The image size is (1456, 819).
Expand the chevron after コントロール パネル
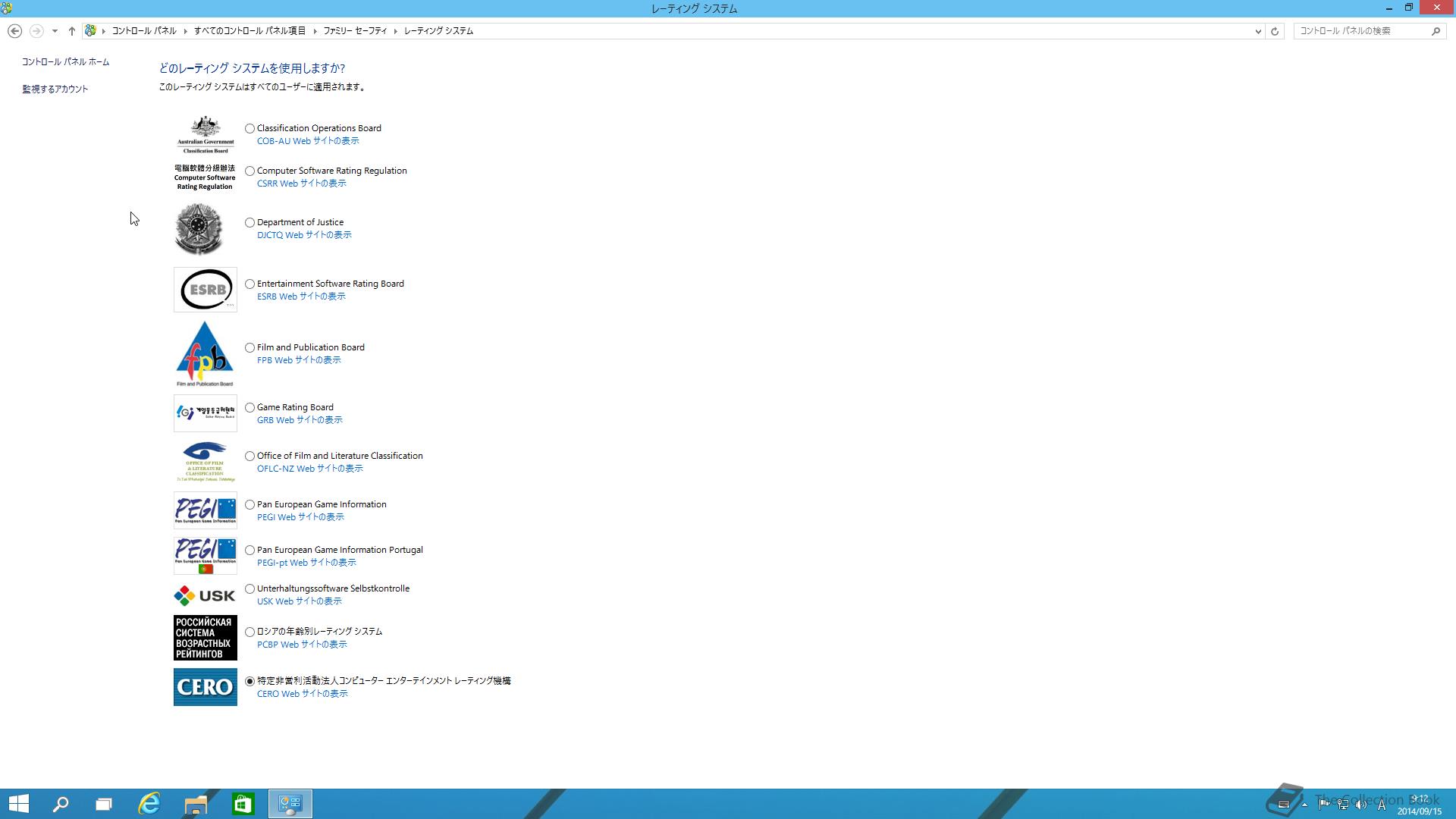pyautogui.click(x=184, y=31)
